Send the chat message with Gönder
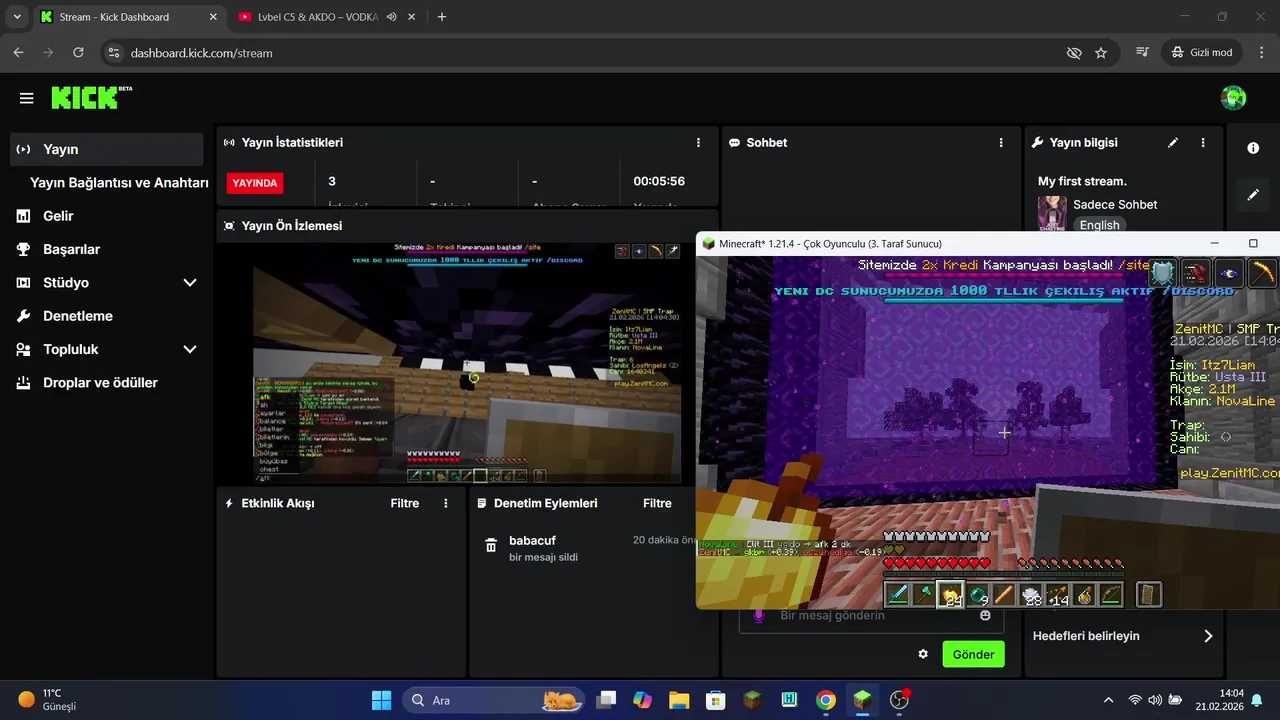The image size is (1280, 720). 973,654
